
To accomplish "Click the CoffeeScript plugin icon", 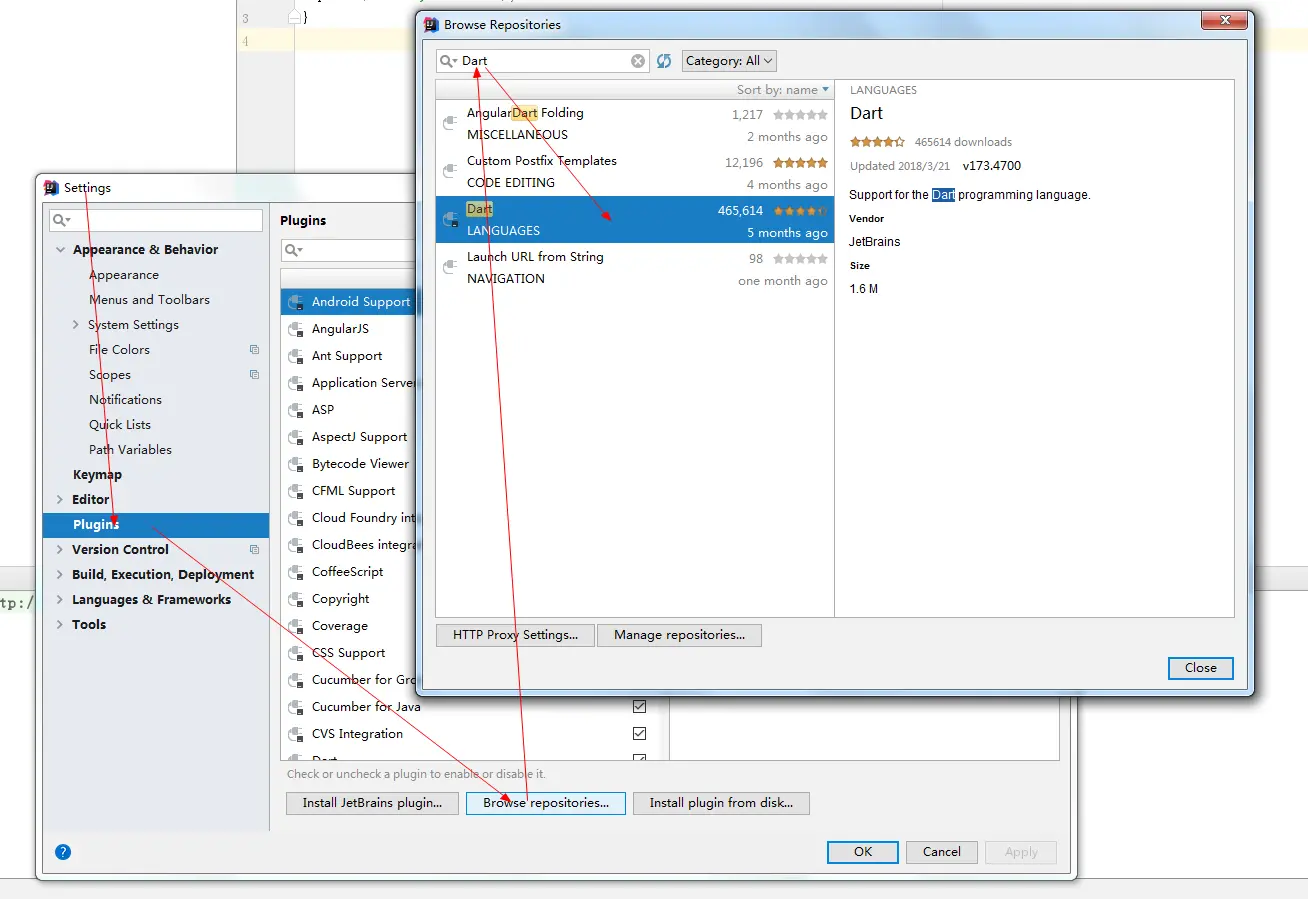I will point(295,572).
